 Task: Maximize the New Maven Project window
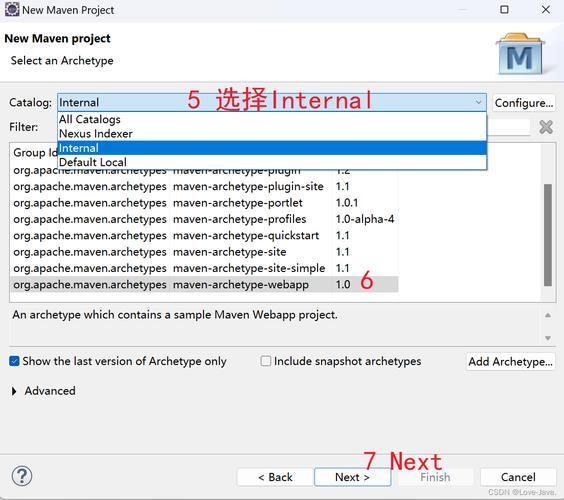coord(504,10)
